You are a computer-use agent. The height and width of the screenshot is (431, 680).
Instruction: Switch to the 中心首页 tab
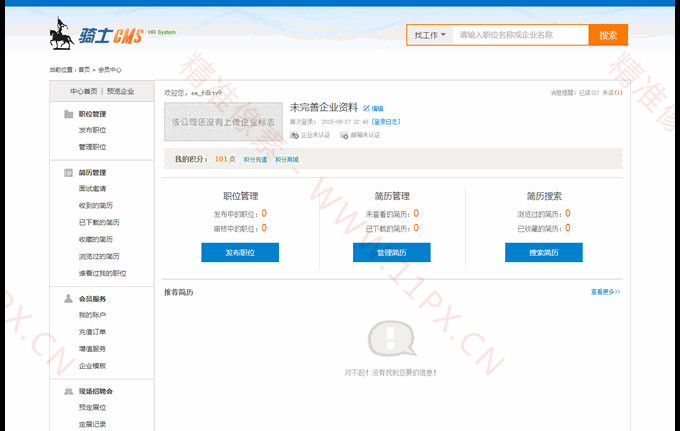point(84,91)
